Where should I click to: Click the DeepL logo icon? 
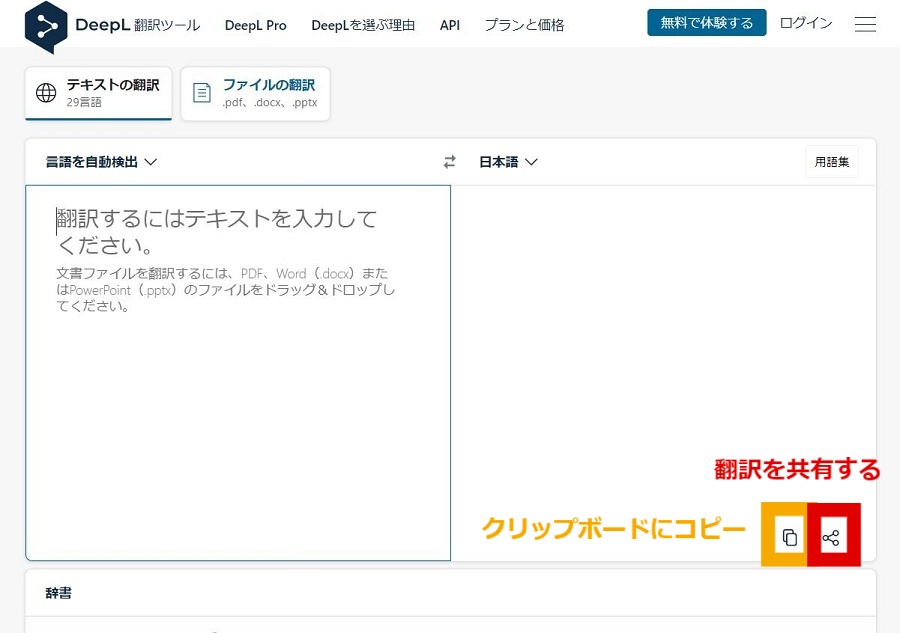point(46,26)
